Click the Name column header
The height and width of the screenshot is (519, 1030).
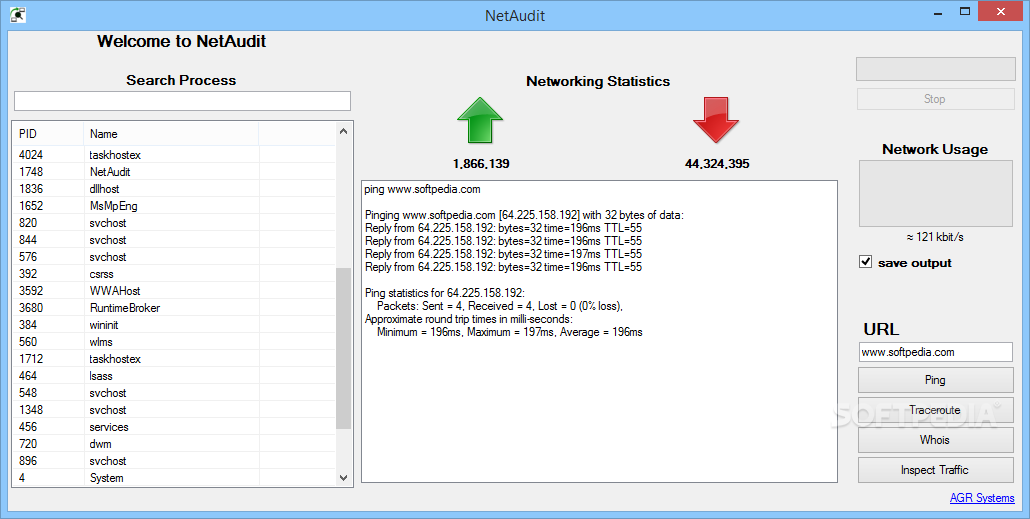click(171, 134)
